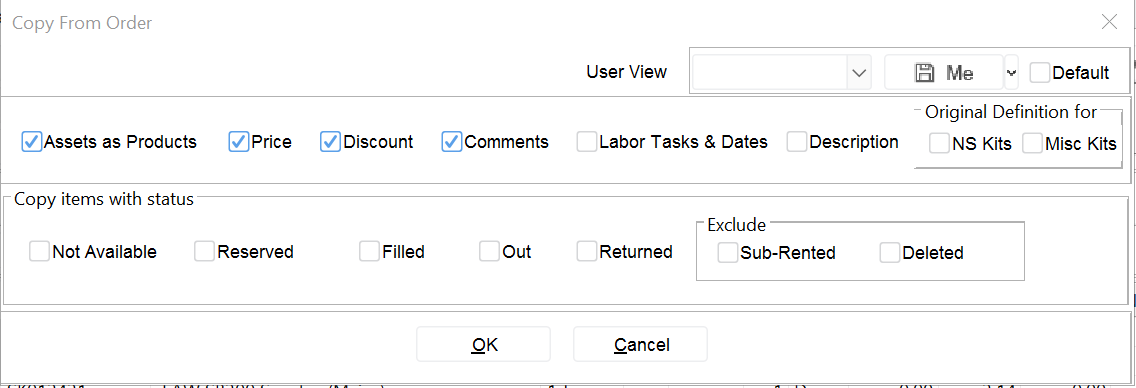Disable the Discount checkbox
1136x388 pixels.
(330, 142)
